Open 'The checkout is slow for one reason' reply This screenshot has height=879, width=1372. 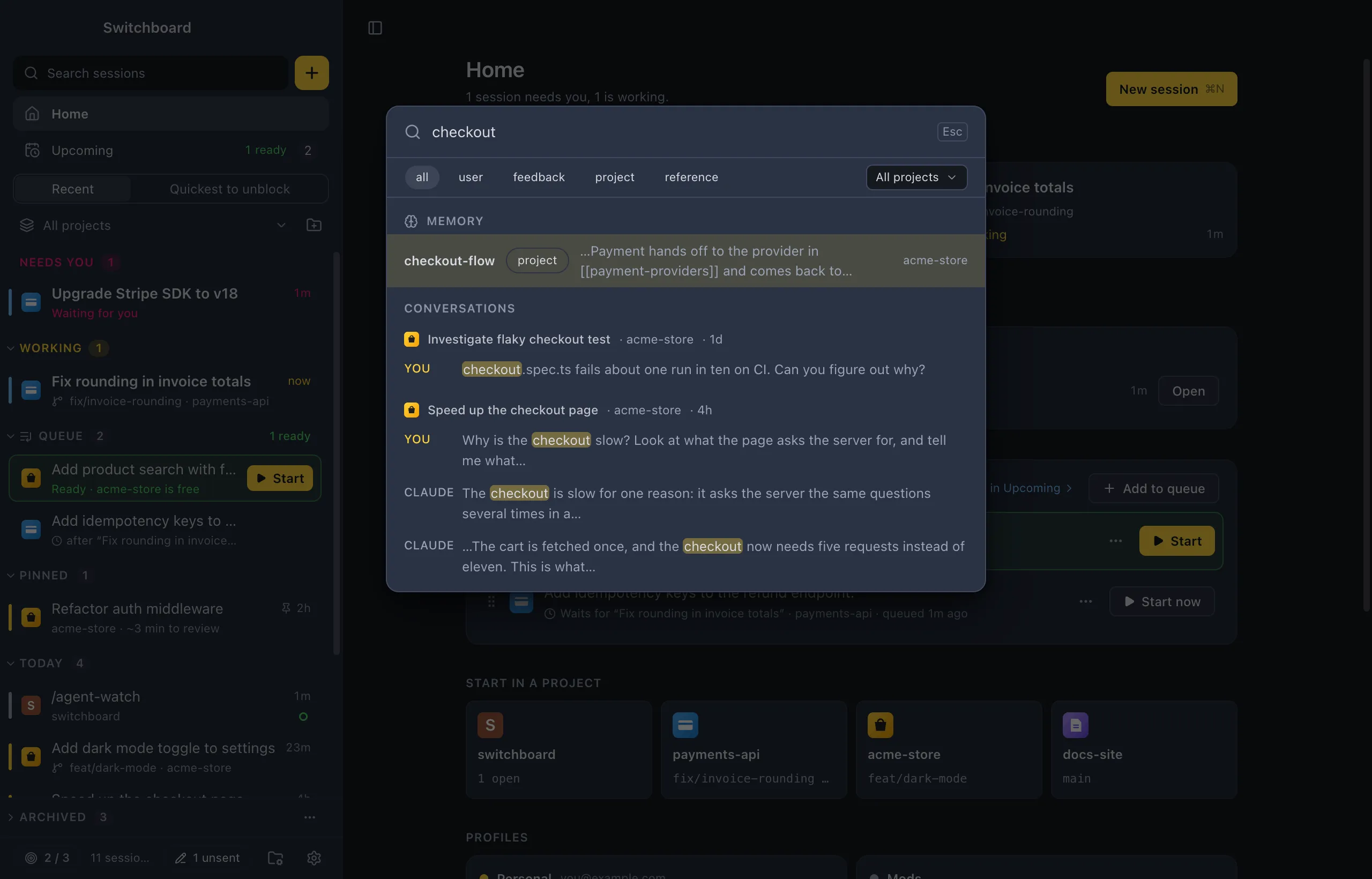click(x=685, y=503)
